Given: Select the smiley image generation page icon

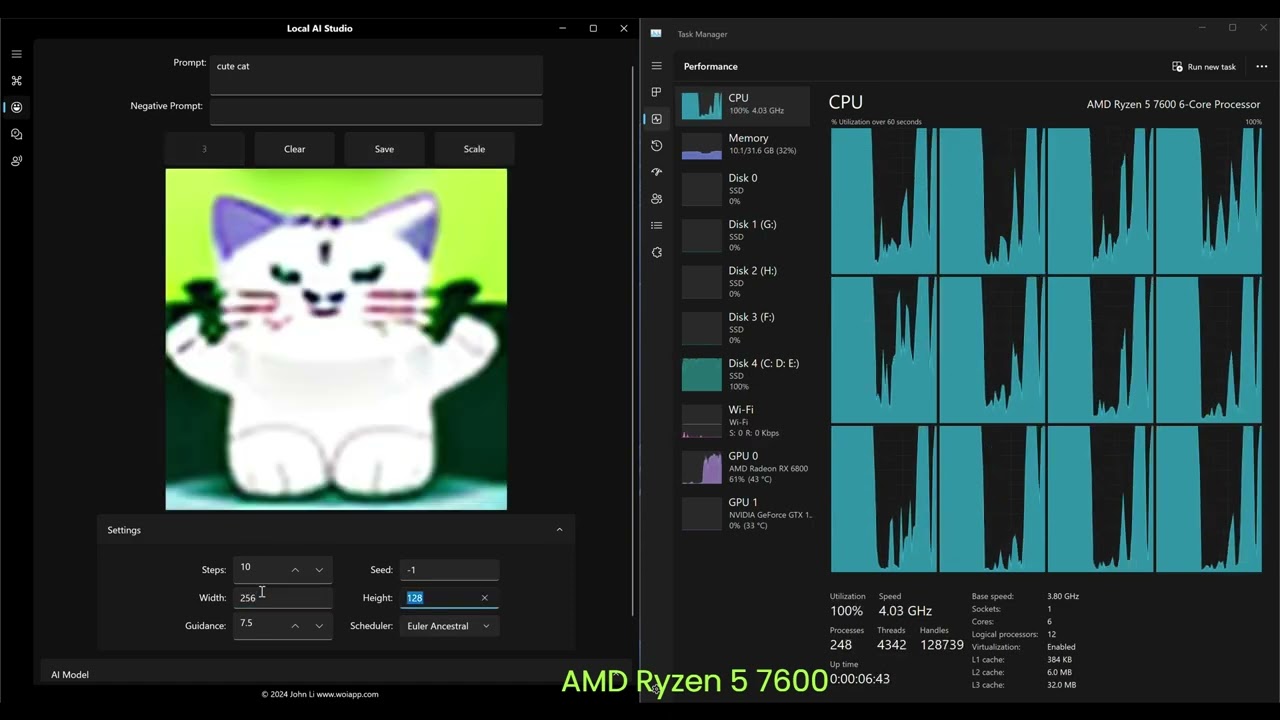Looking at the screenshot, I should (x=16, y=107).
